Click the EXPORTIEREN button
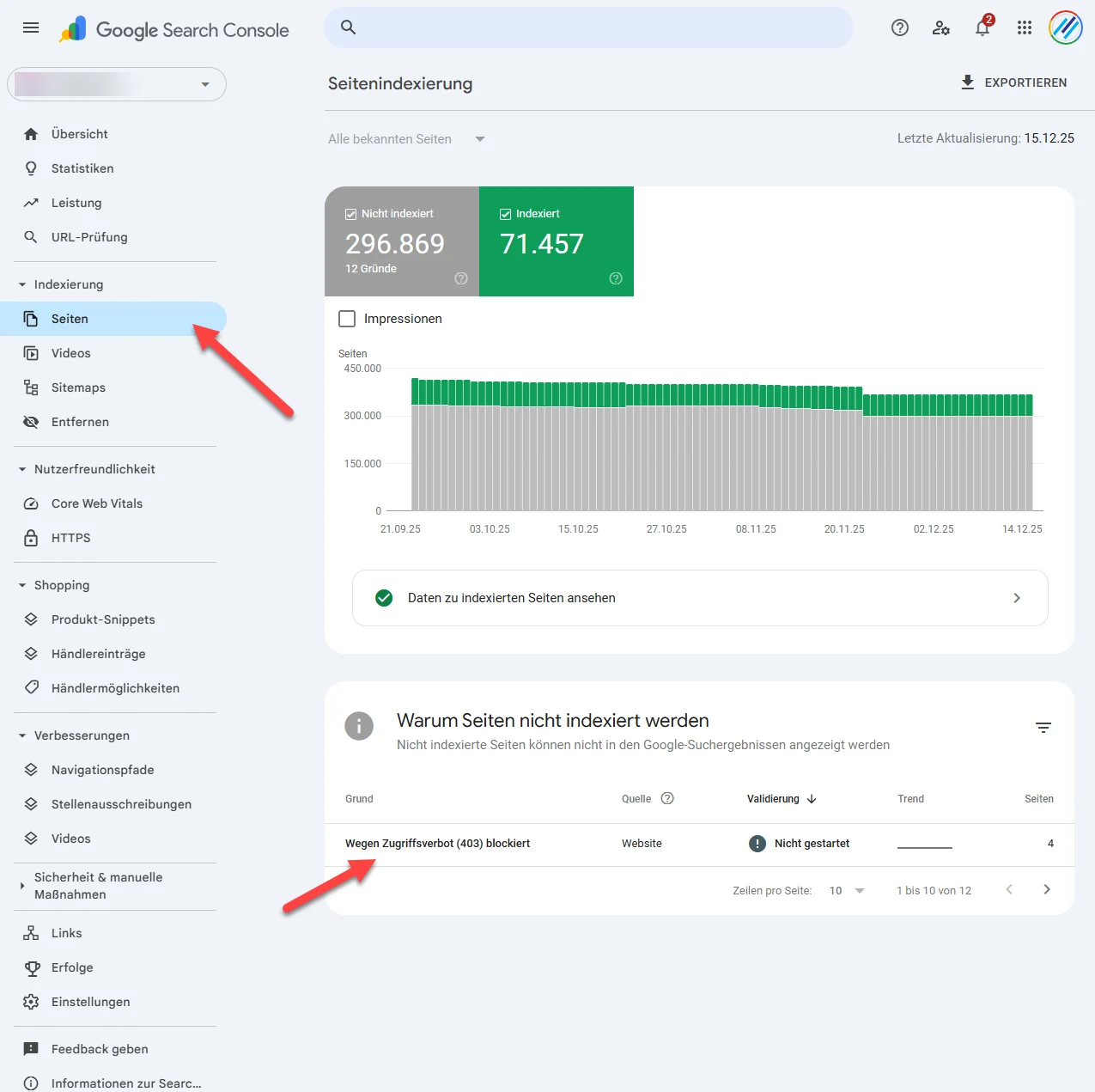The height and width of the screenshot is (1092, 1095). pyautogui.click(x=1013, y=82)
